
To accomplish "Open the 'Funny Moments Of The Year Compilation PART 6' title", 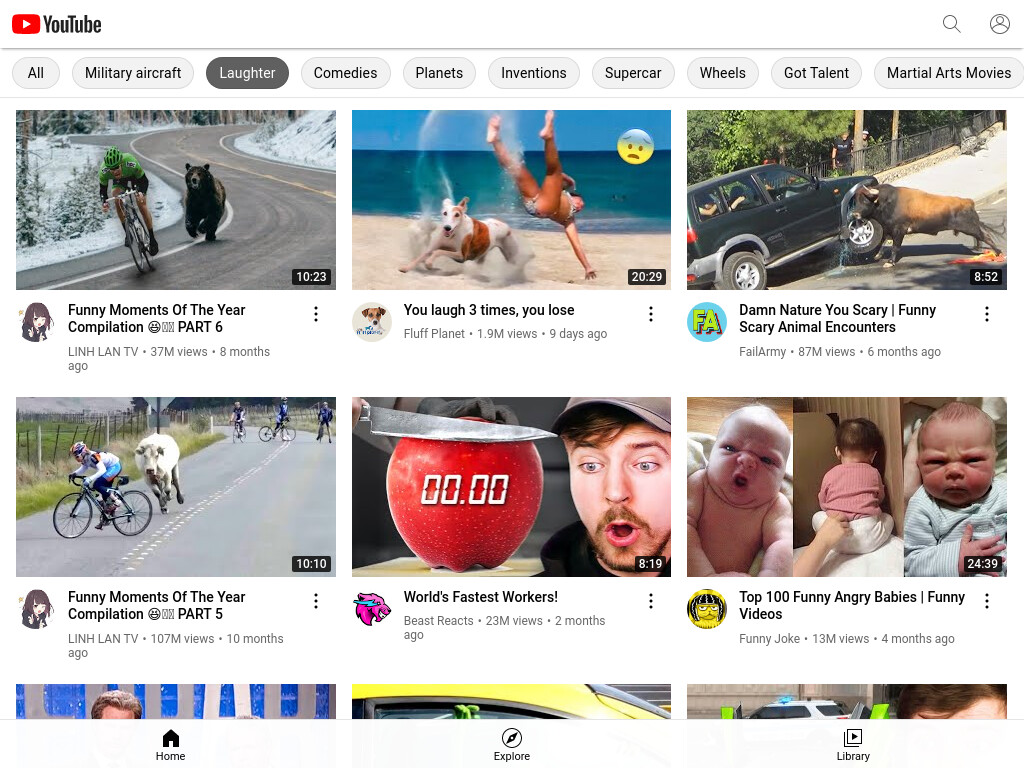I will [156, 319].
